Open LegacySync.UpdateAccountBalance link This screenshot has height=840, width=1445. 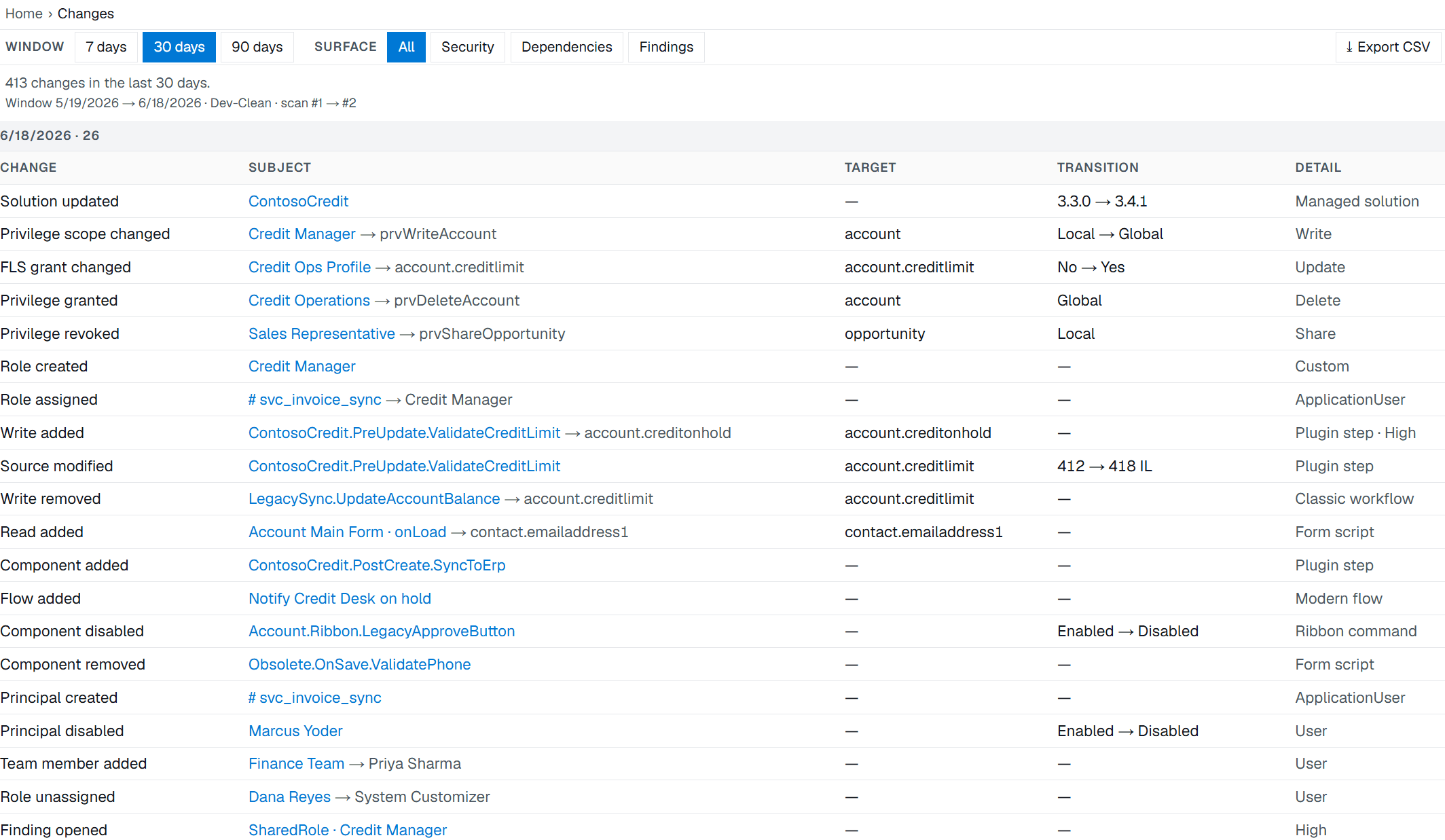[374, 498]
